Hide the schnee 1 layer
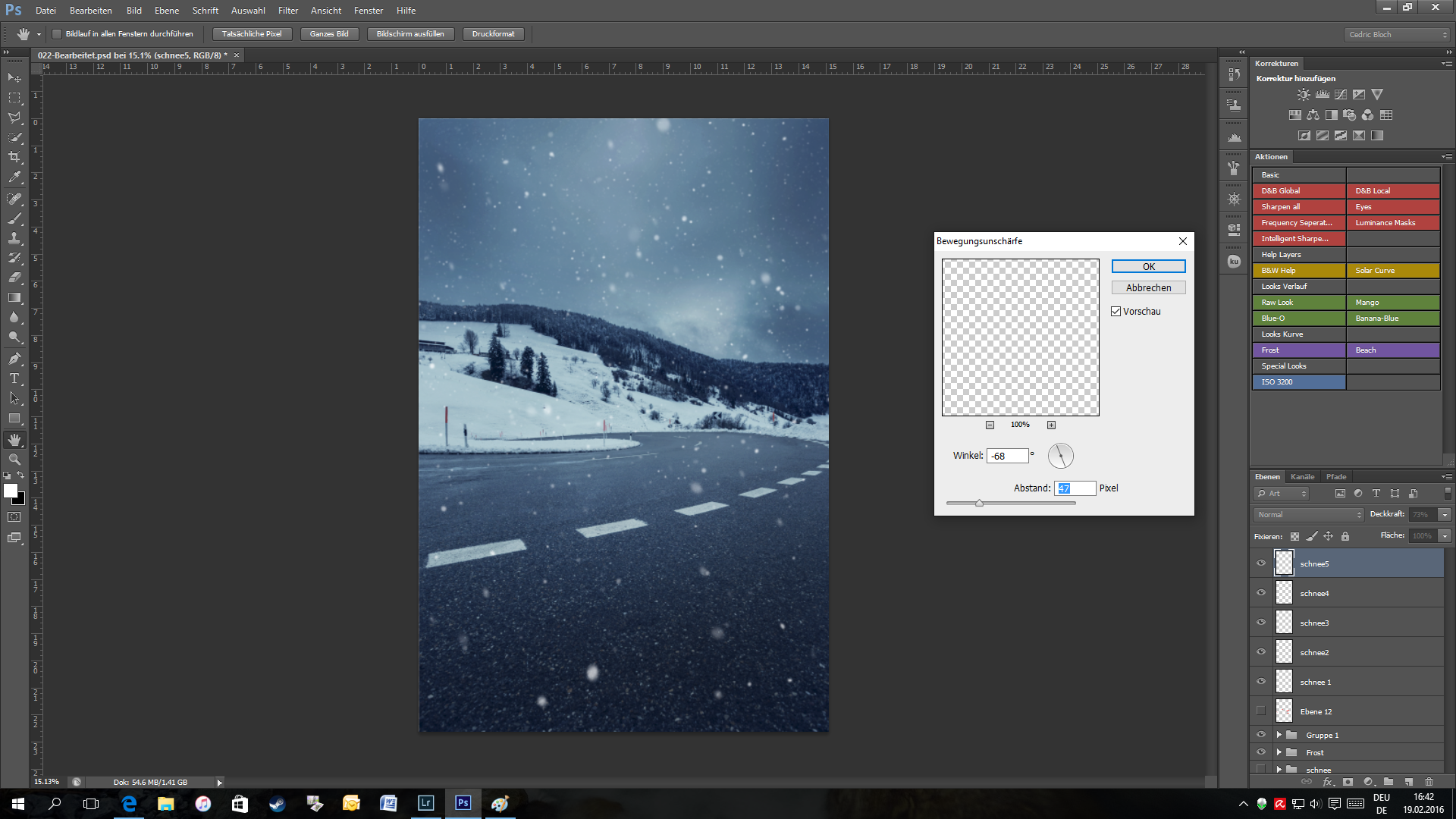1456x819 pixels. coord(1261,682)
